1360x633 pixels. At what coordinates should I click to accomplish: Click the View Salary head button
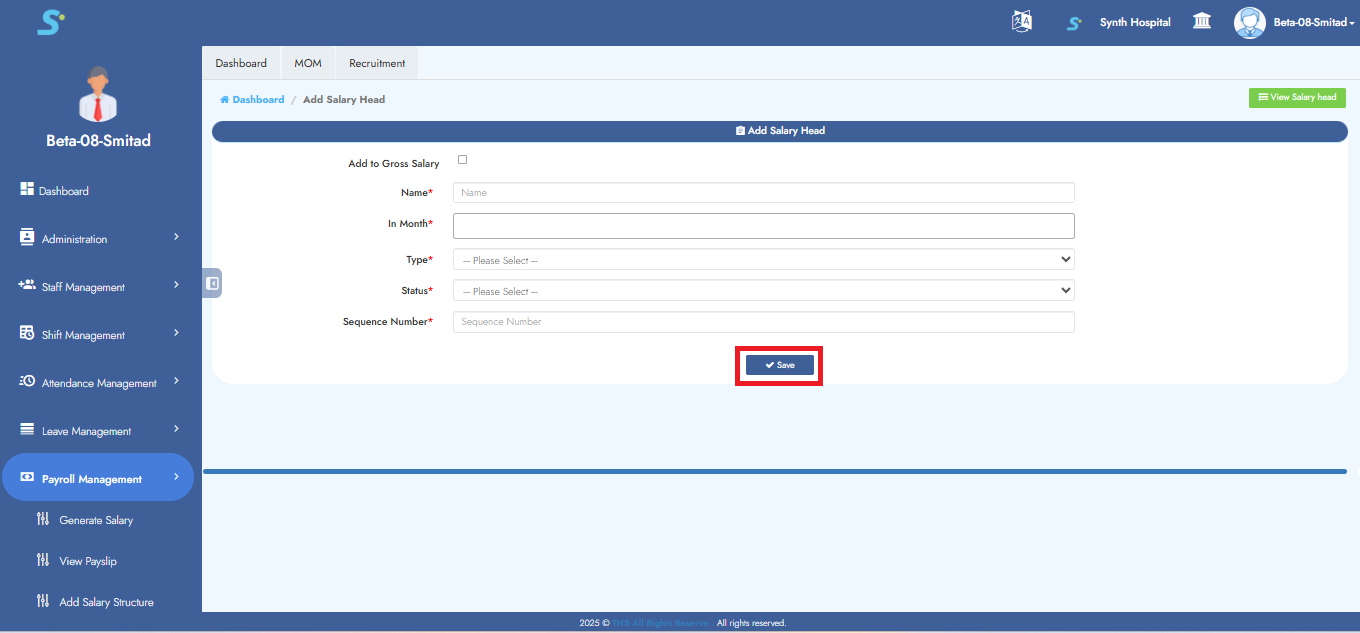[x=1297, y=98]
